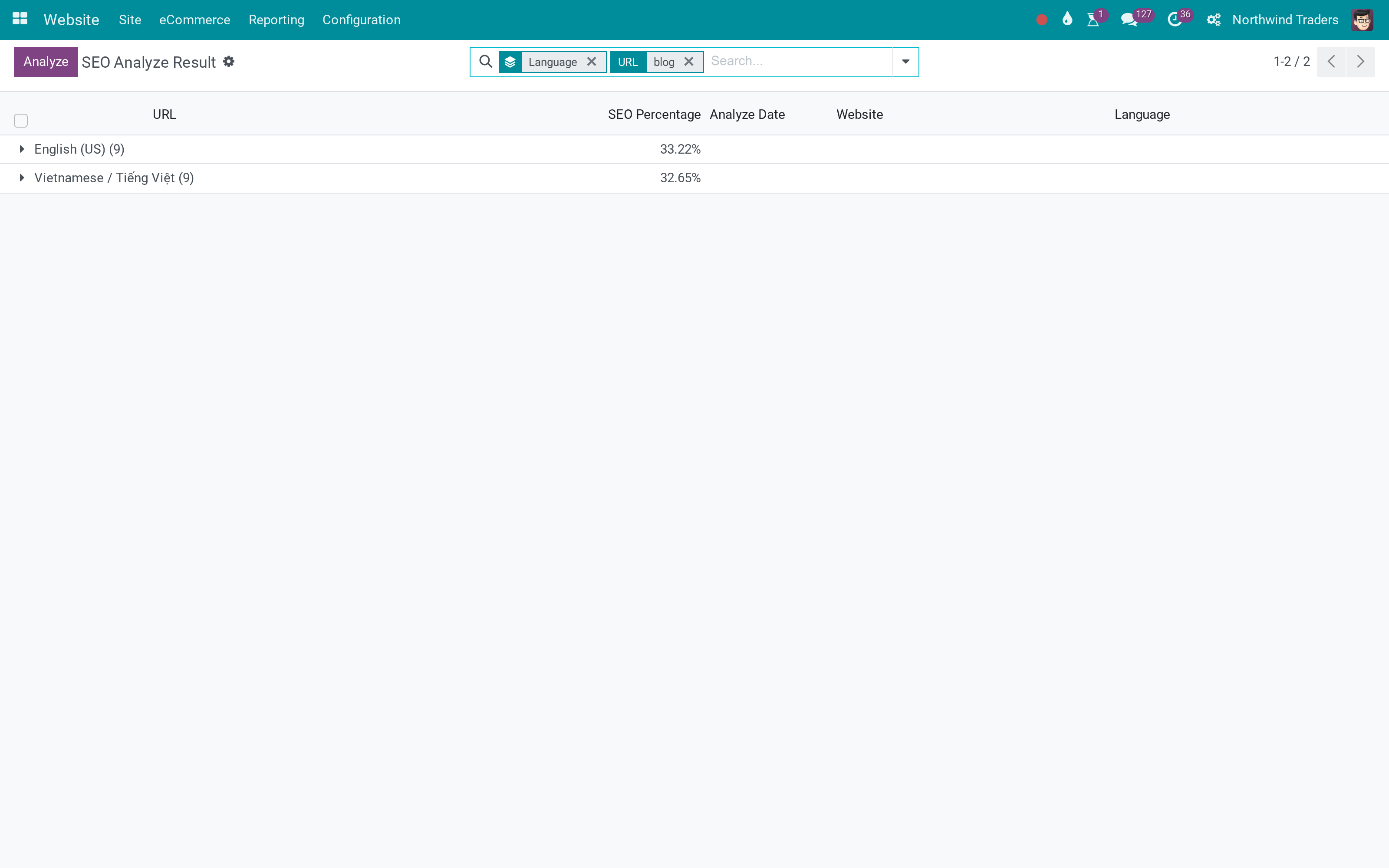Open the Site menu
Screen dimensions: 1389x868
tap(130, 20)
